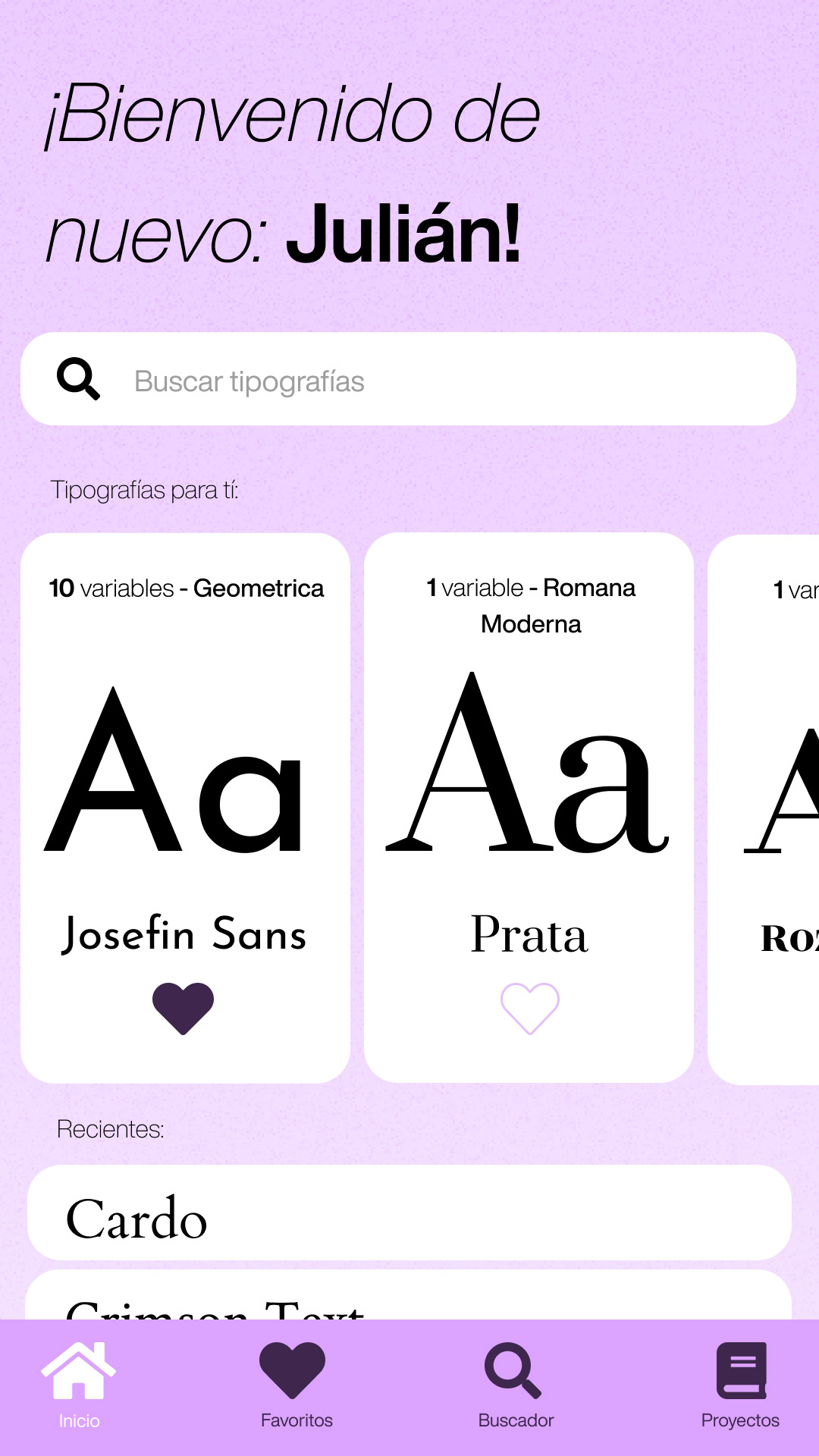Click the "10 variables - Geometrica" label
Image resolution: width=819 pixels, height=1456 pixels.
click(187, 588)
